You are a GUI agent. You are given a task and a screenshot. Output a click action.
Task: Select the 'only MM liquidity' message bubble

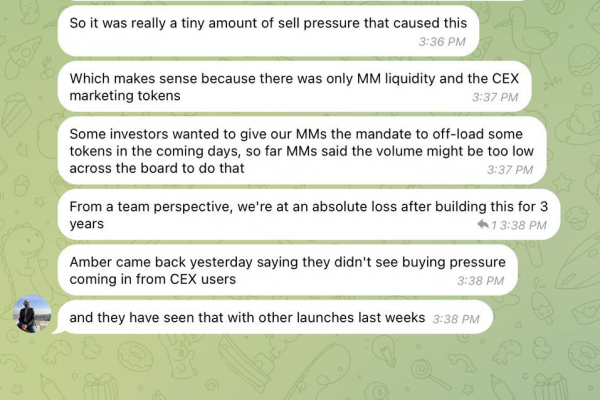(x=294, y=87)
